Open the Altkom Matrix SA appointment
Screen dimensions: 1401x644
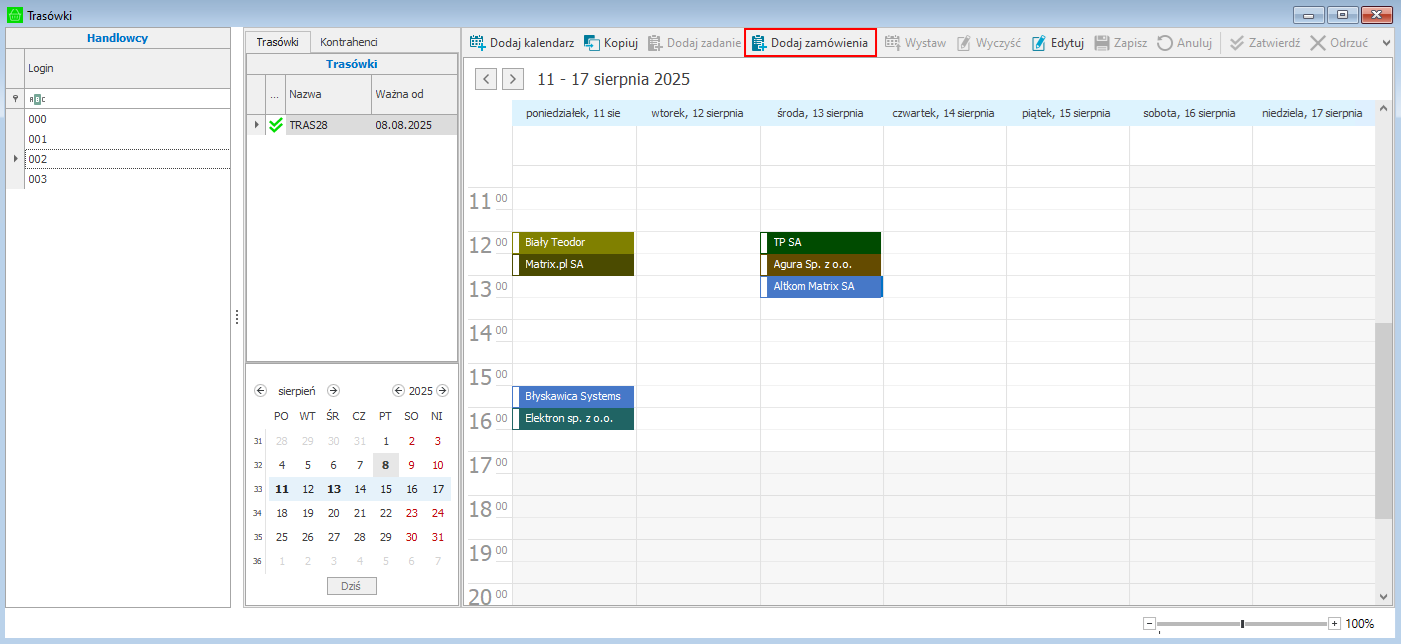[821, 286]
